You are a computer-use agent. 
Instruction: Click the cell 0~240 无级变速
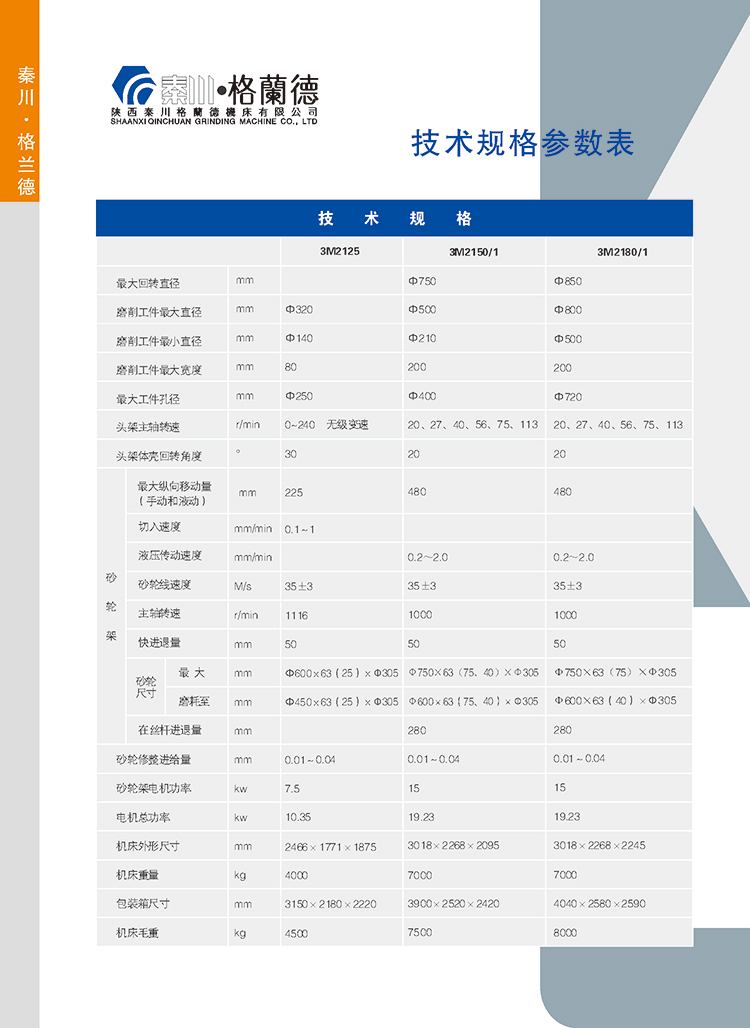coord(326,425)
